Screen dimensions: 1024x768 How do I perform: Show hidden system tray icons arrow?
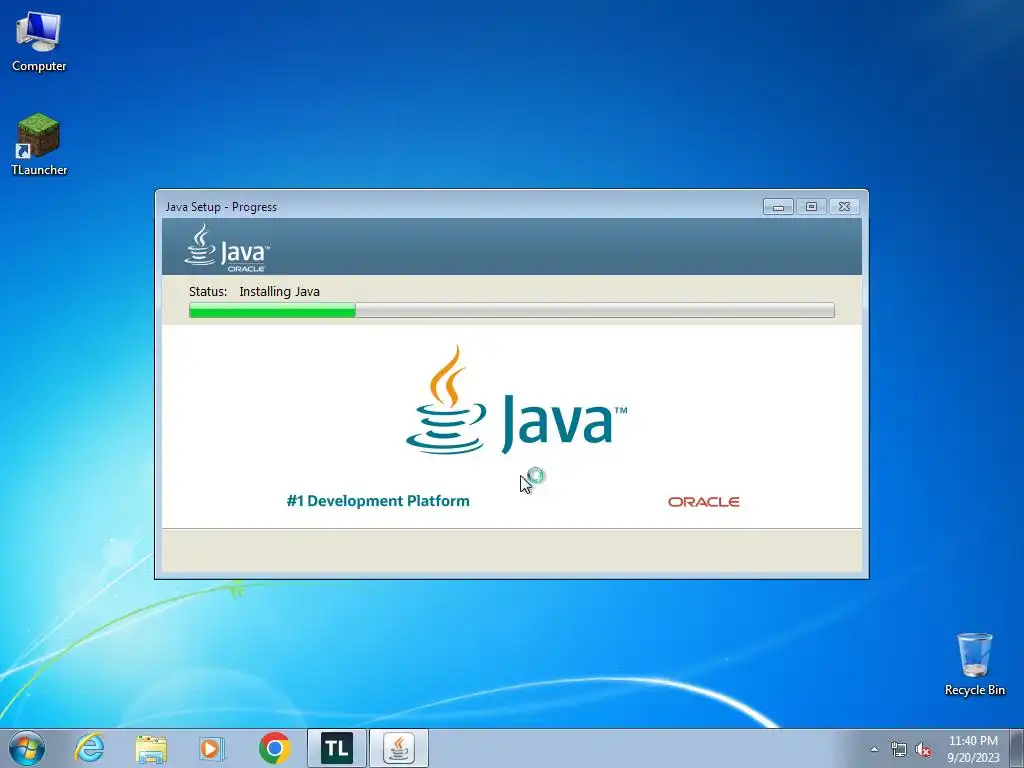874,749
